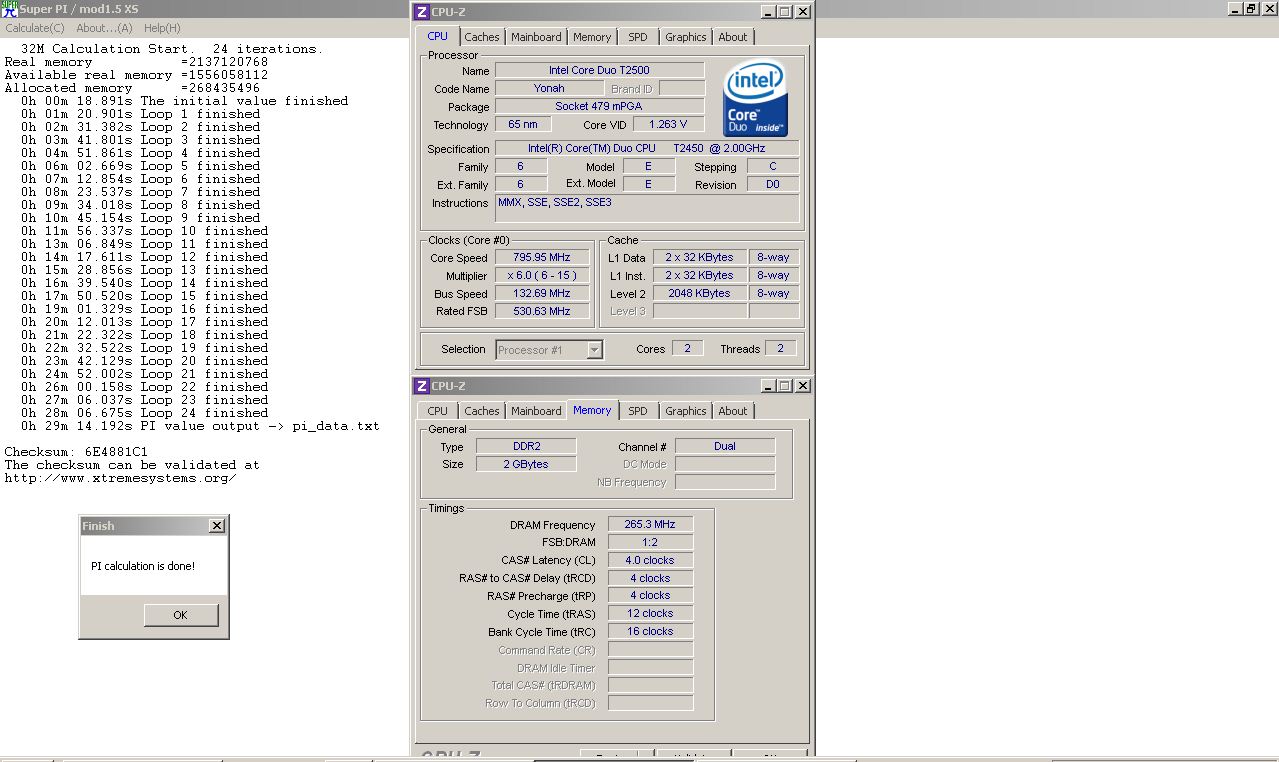Select CPU tab in upper CPU-Z window

tap(438, 37)
